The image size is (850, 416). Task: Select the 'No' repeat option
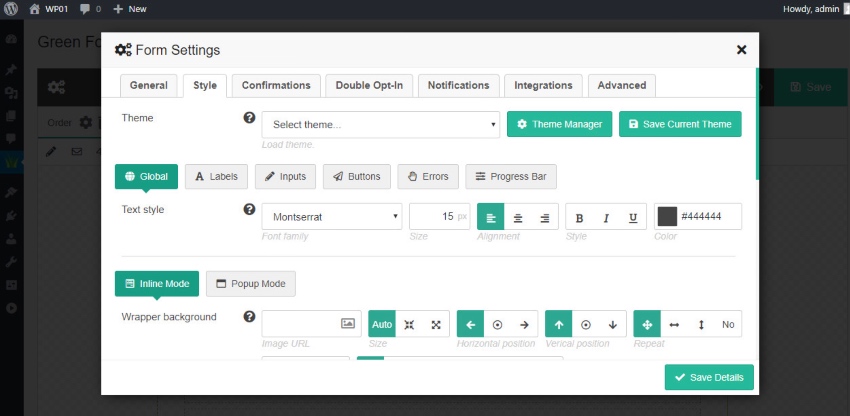point(728,324)
